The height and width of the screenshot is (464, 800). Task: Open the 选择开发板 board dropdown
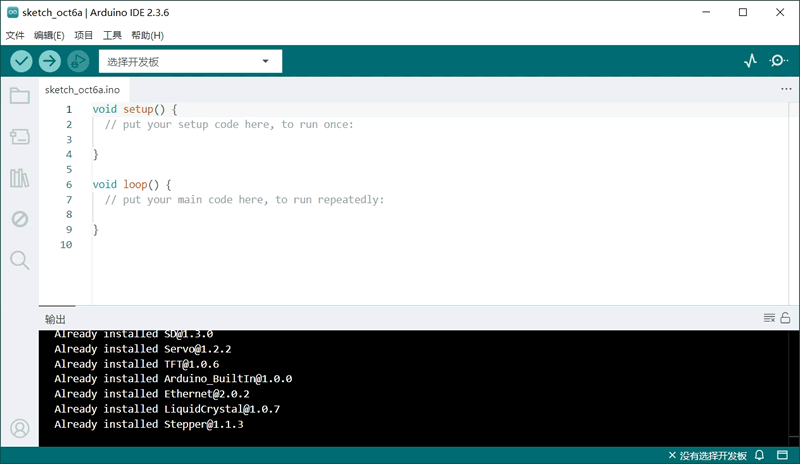point(190,61)
